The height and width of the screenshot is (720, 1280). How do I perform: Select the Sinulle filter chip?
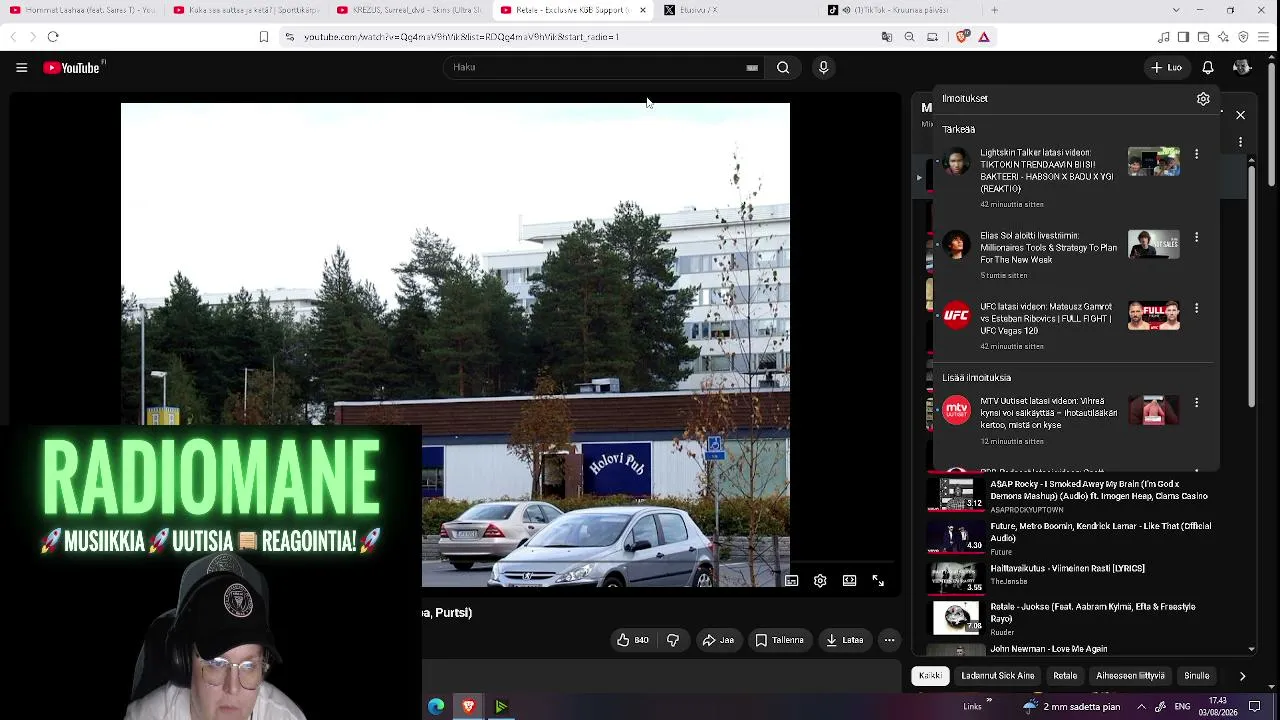(1197, 676)
